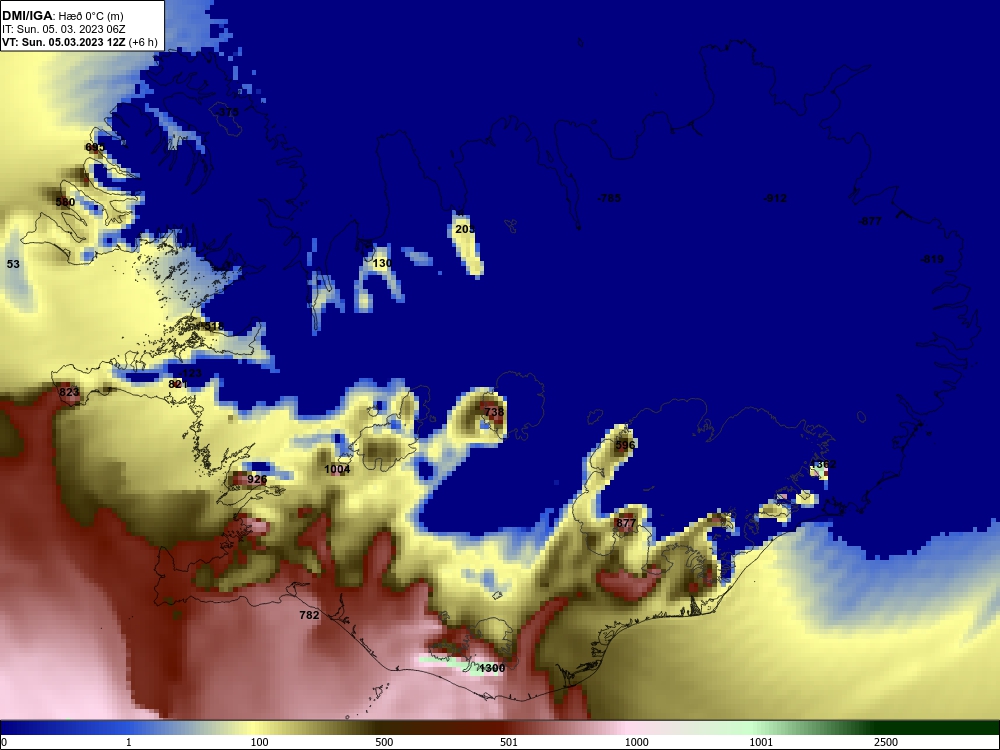Click the legend label 1

click(x=129, y=742)
